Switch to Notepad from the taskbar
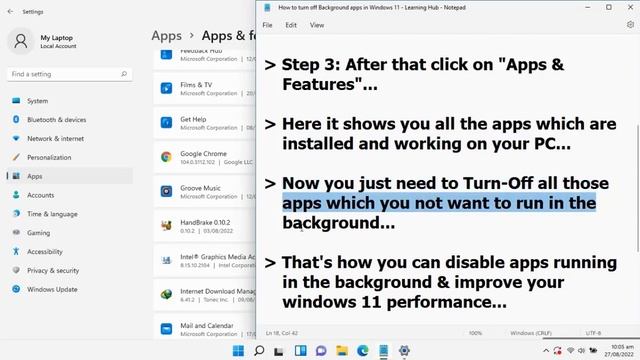640x360 pixels. pos(383,350)
